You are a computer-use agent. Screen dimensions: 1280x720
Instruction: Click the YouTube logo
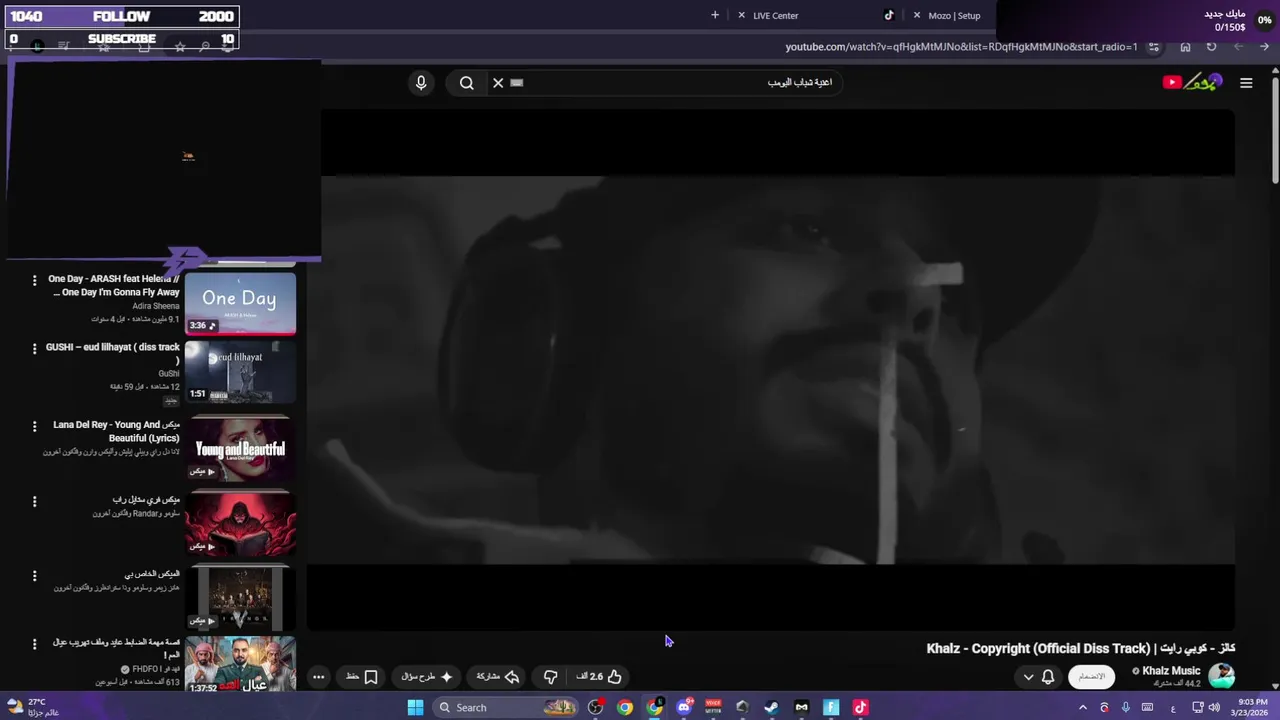tap(1192, 82)
